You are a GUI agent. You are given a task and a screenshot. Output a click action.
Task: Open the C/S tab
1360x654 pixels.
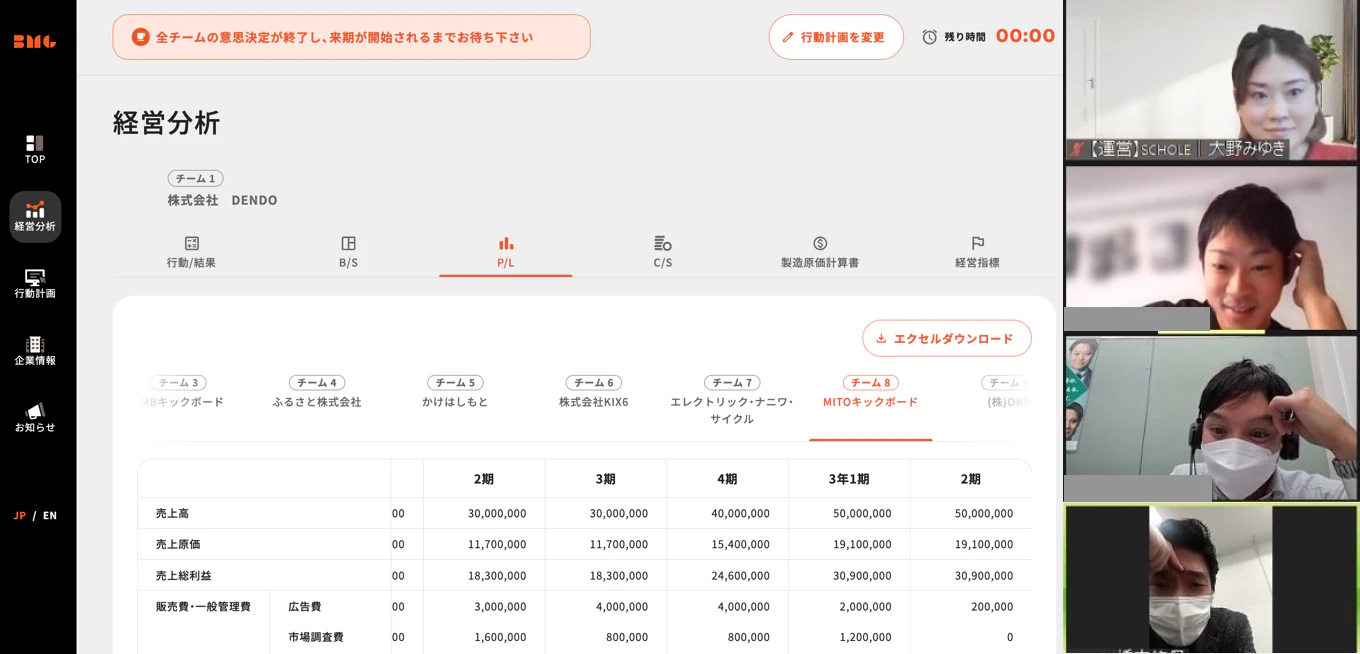[x=663, y=252]
